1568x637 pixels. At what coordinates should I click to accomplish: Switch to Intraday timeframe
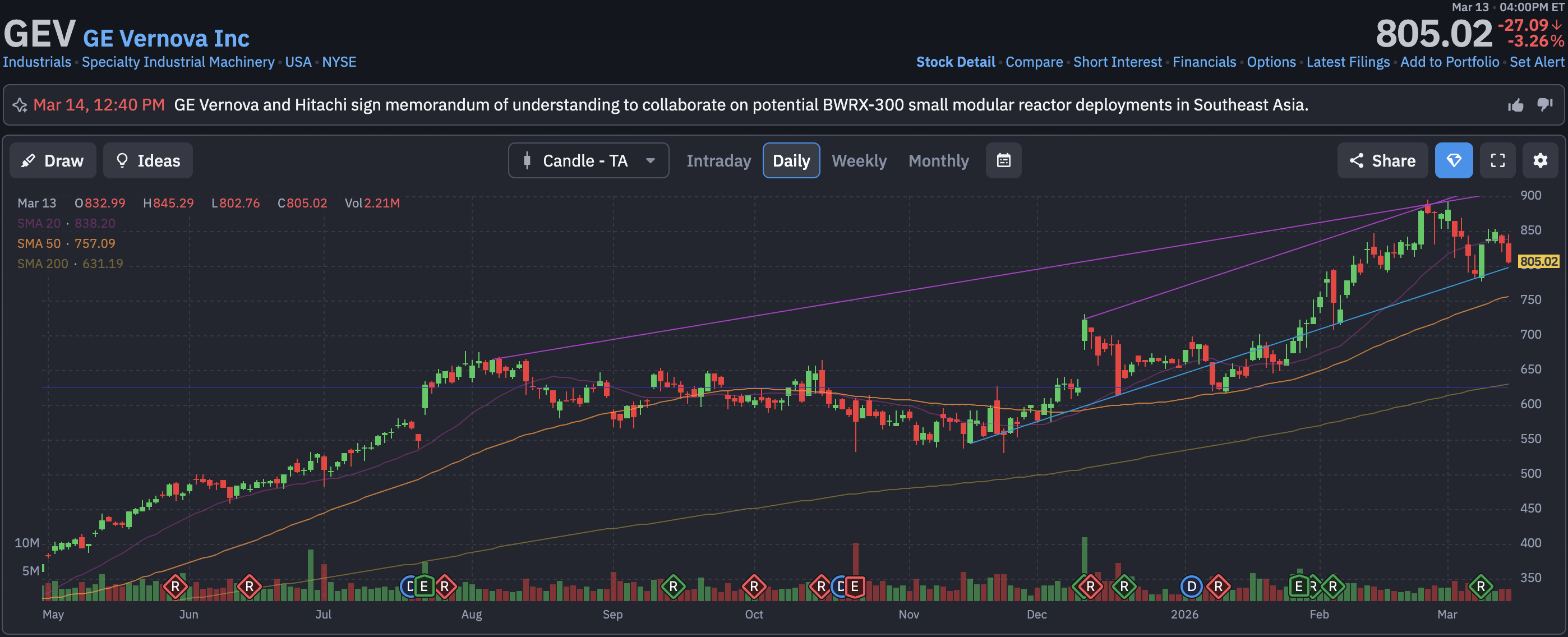click(x=718, y=160)
